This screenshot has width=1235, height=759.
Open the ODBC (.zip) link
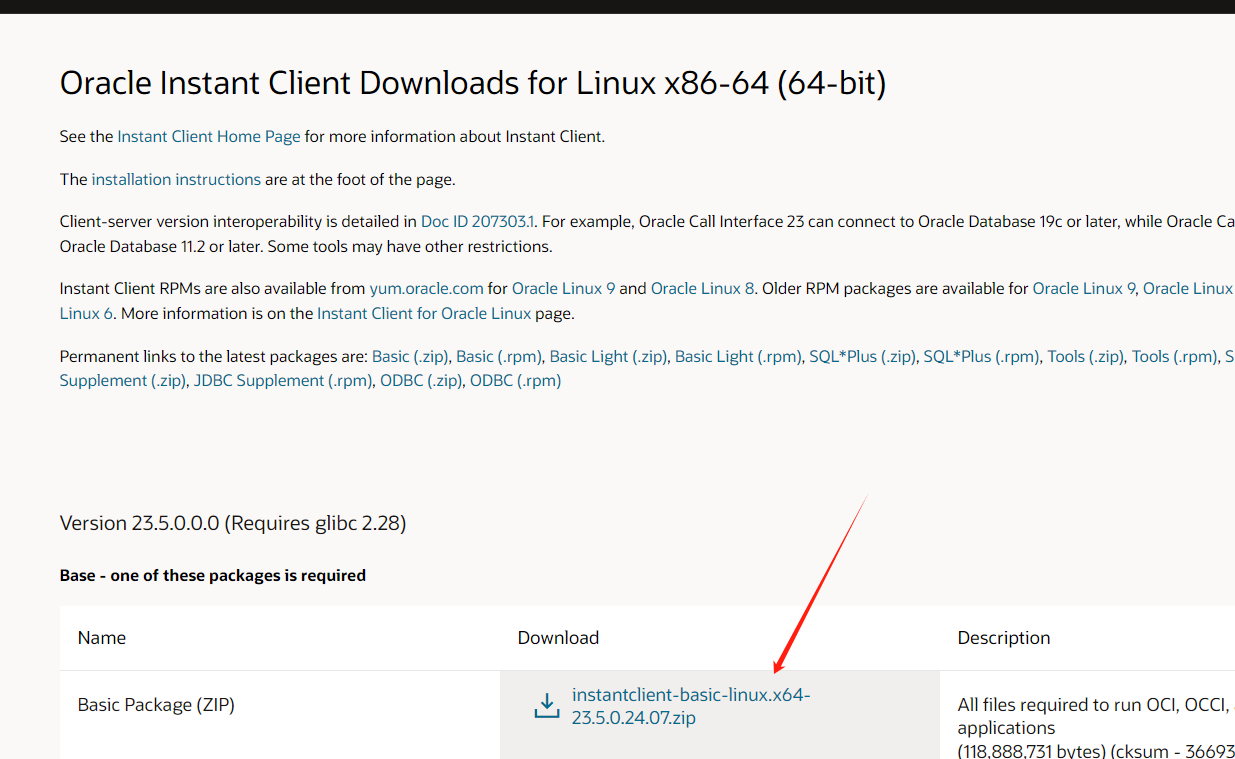coord(420,380)
